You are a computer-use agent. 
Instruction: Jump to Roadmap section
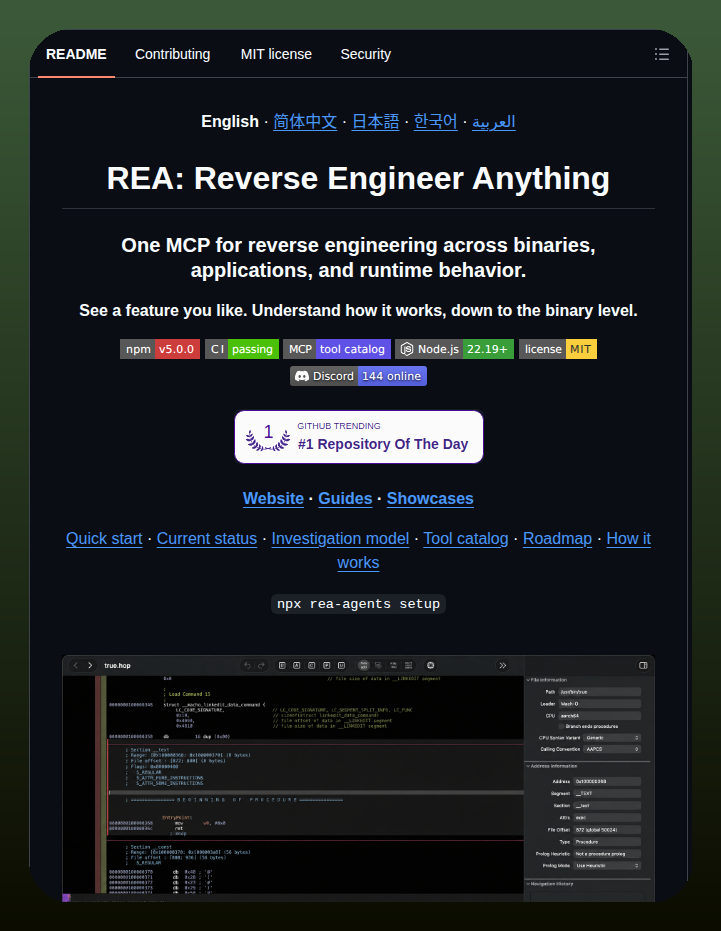pyautogui.click(x=557, y=539)
